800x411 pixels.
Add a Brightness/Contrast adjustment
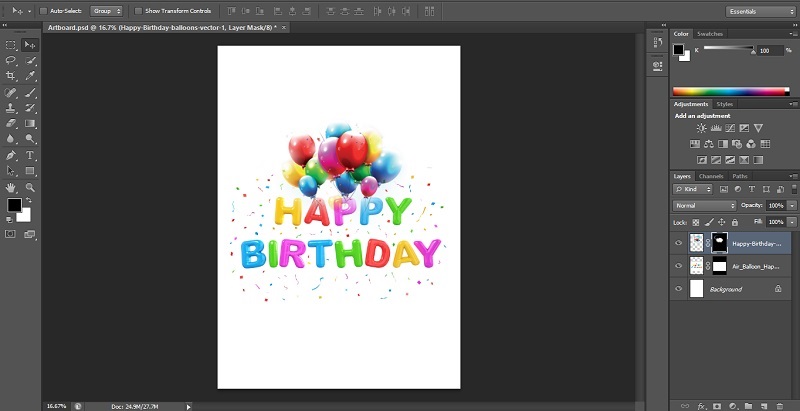(702, 128)
